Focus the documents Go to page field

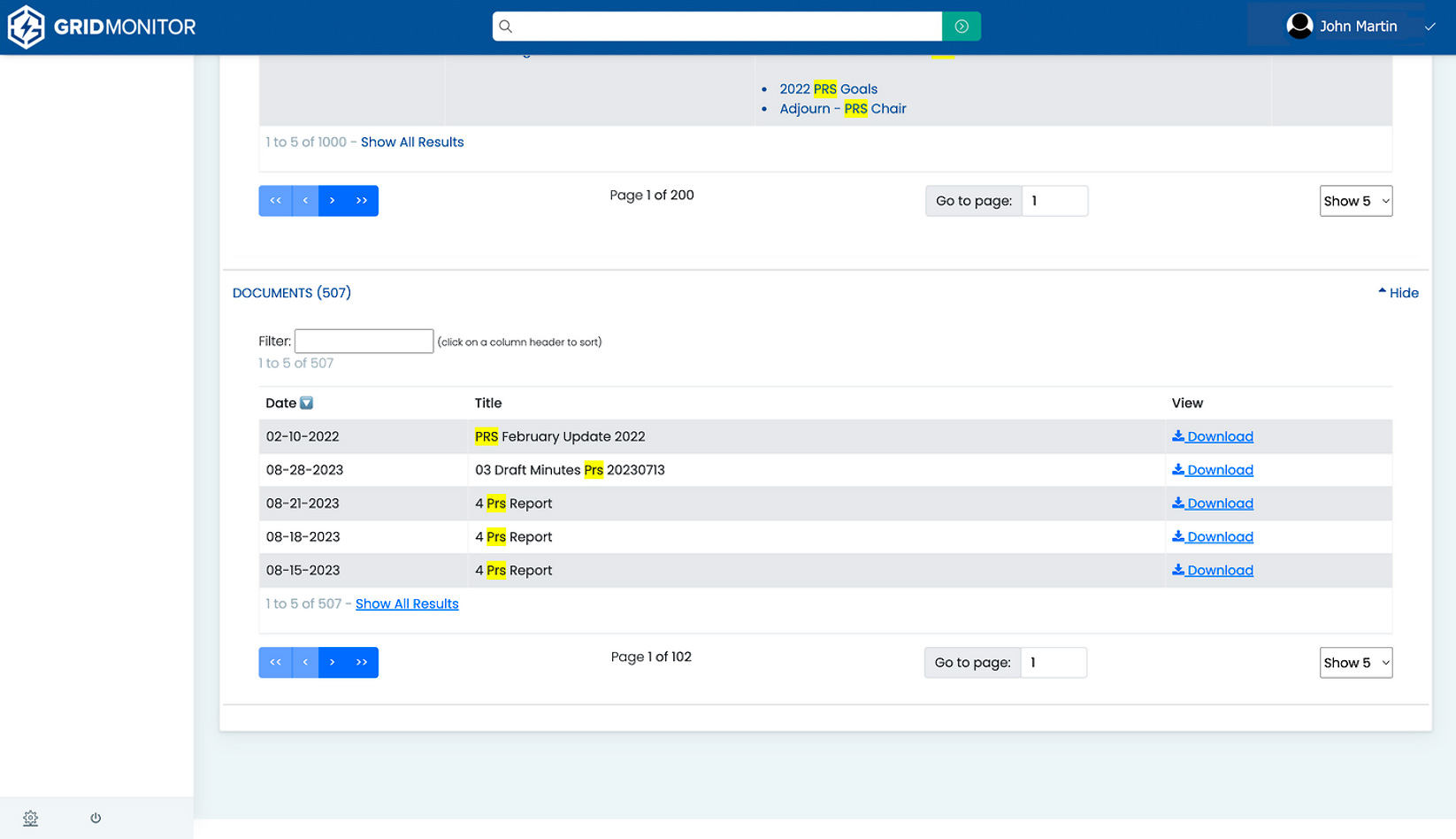click(x=1054, y=663)
